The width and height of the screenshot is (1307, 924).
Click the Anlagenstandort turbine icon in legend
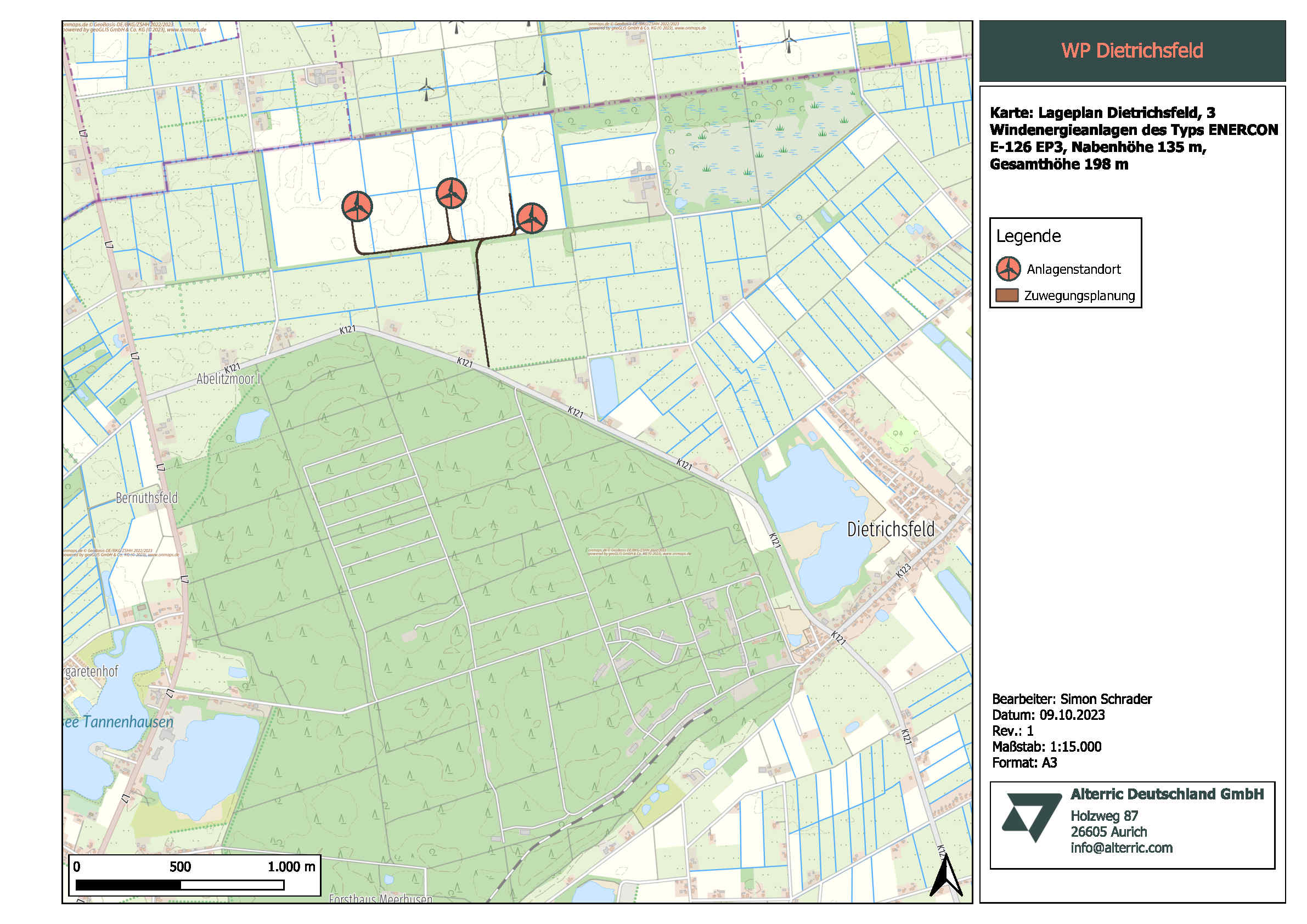1008,269
